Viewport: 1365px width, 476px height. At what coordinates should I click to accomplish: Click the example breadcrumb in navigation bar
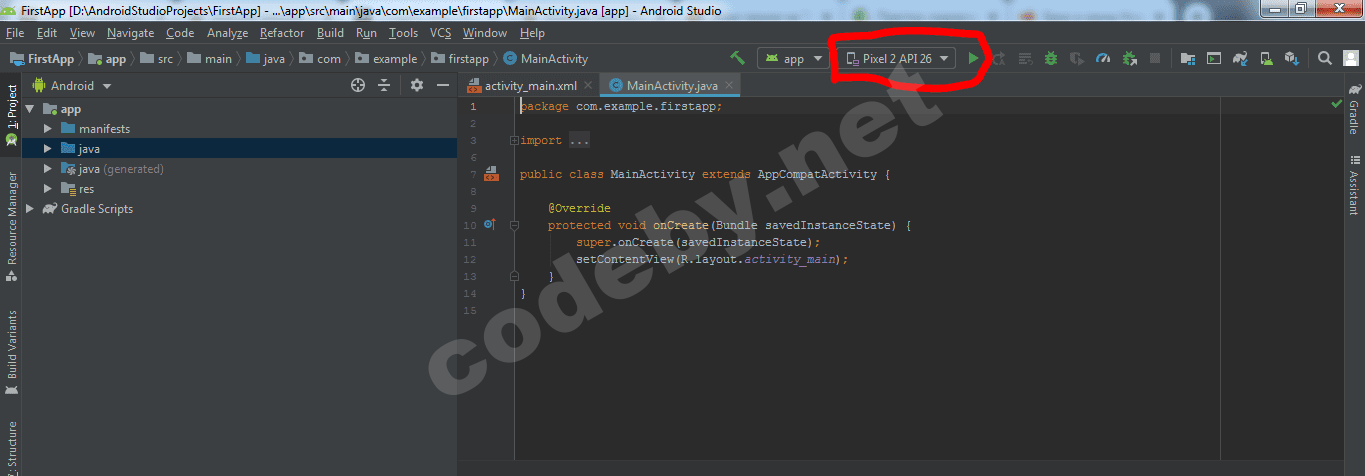[x=386, y=59]
